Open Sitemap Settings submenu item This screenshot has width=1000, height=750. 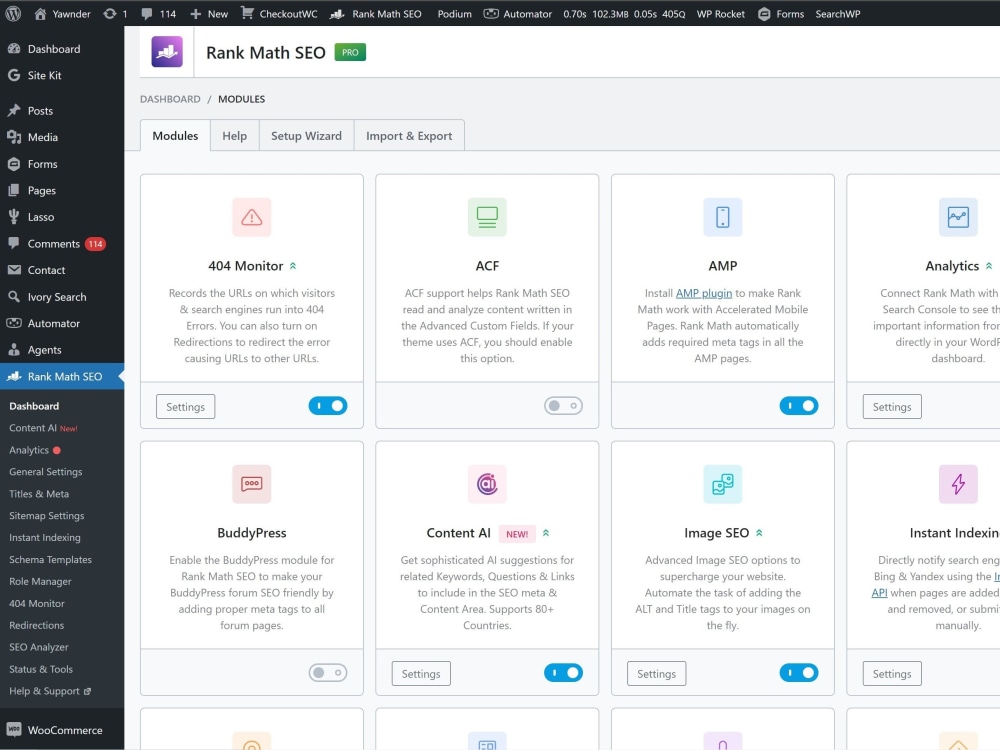coord(47,515)
